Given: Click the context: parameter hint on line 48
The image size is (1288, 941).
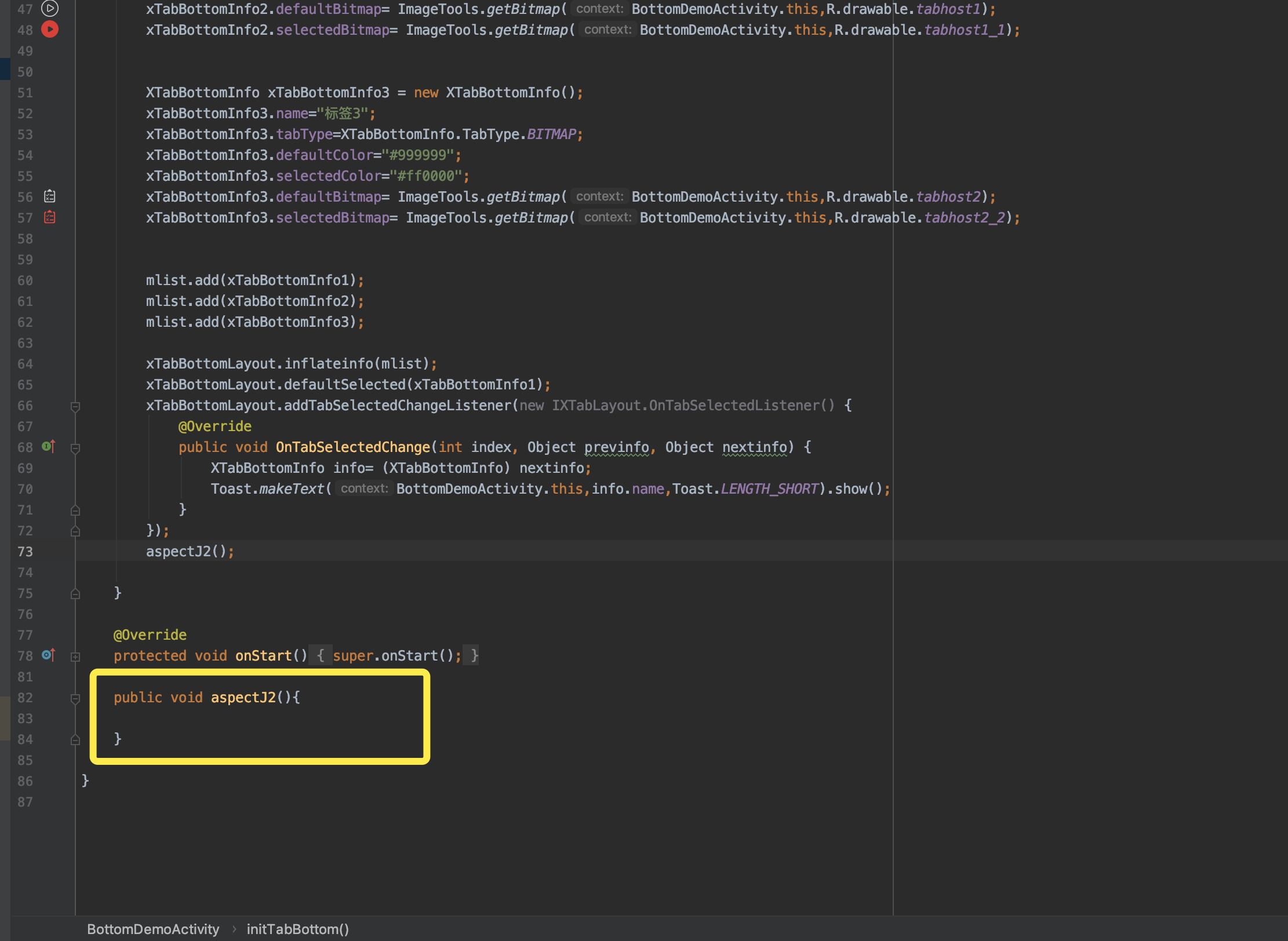Looking at the screenshot, I should pos(607,30).
